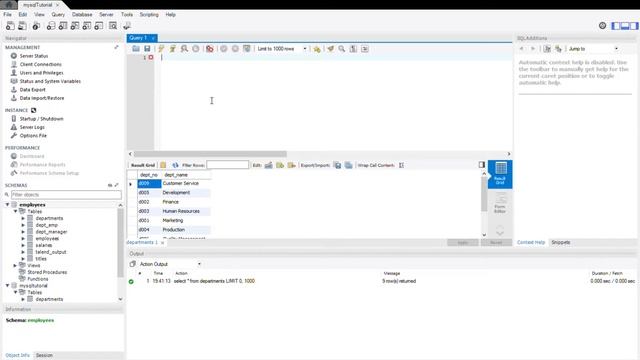Screen dimensions: 640x360
Task: Collapse the mysqltutorial schema node
Action: pos(7,286)
